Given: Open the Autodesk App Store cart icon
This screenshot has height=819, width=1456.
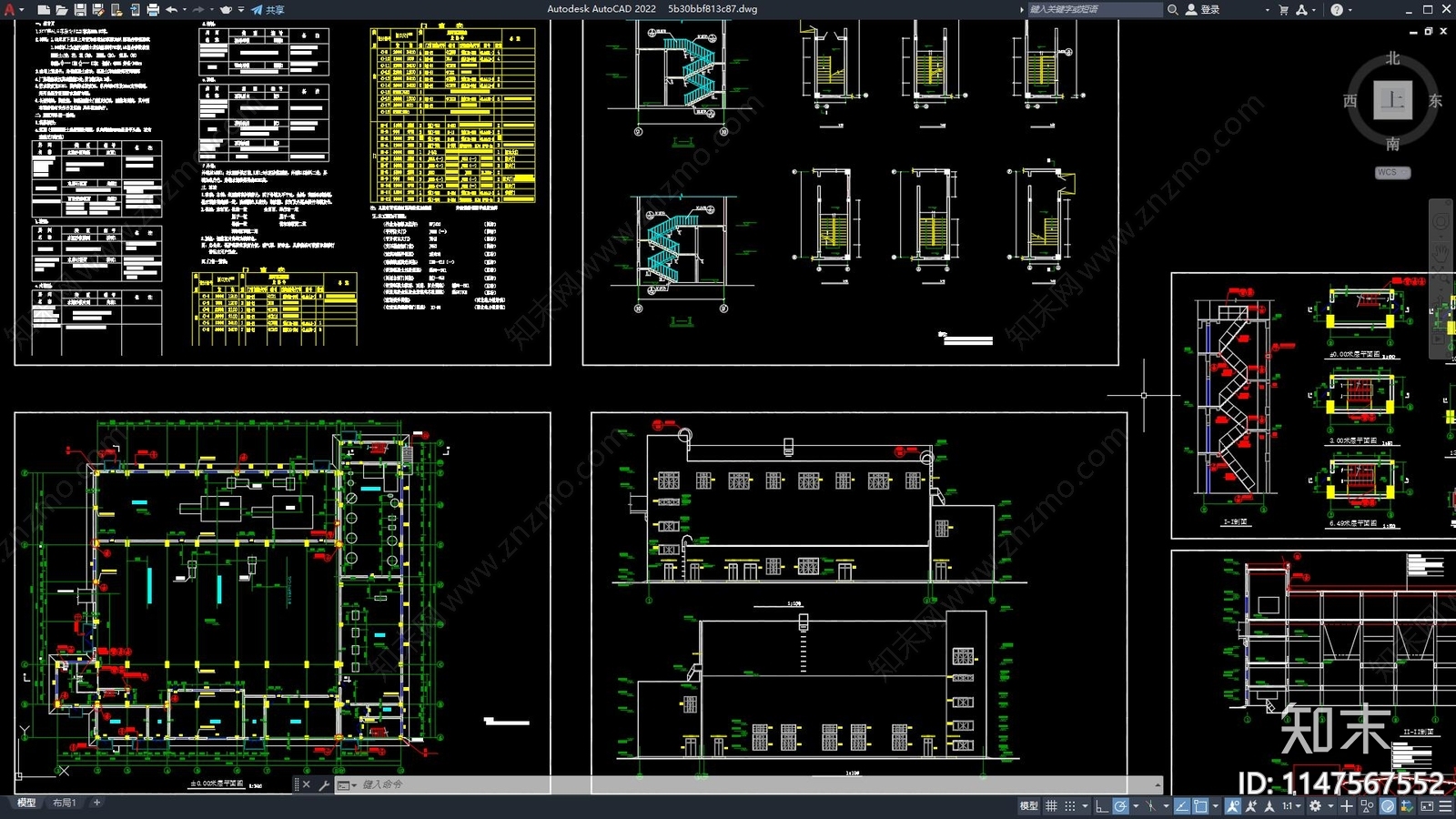Looking at the screenshot, I should pos(1283,10).
